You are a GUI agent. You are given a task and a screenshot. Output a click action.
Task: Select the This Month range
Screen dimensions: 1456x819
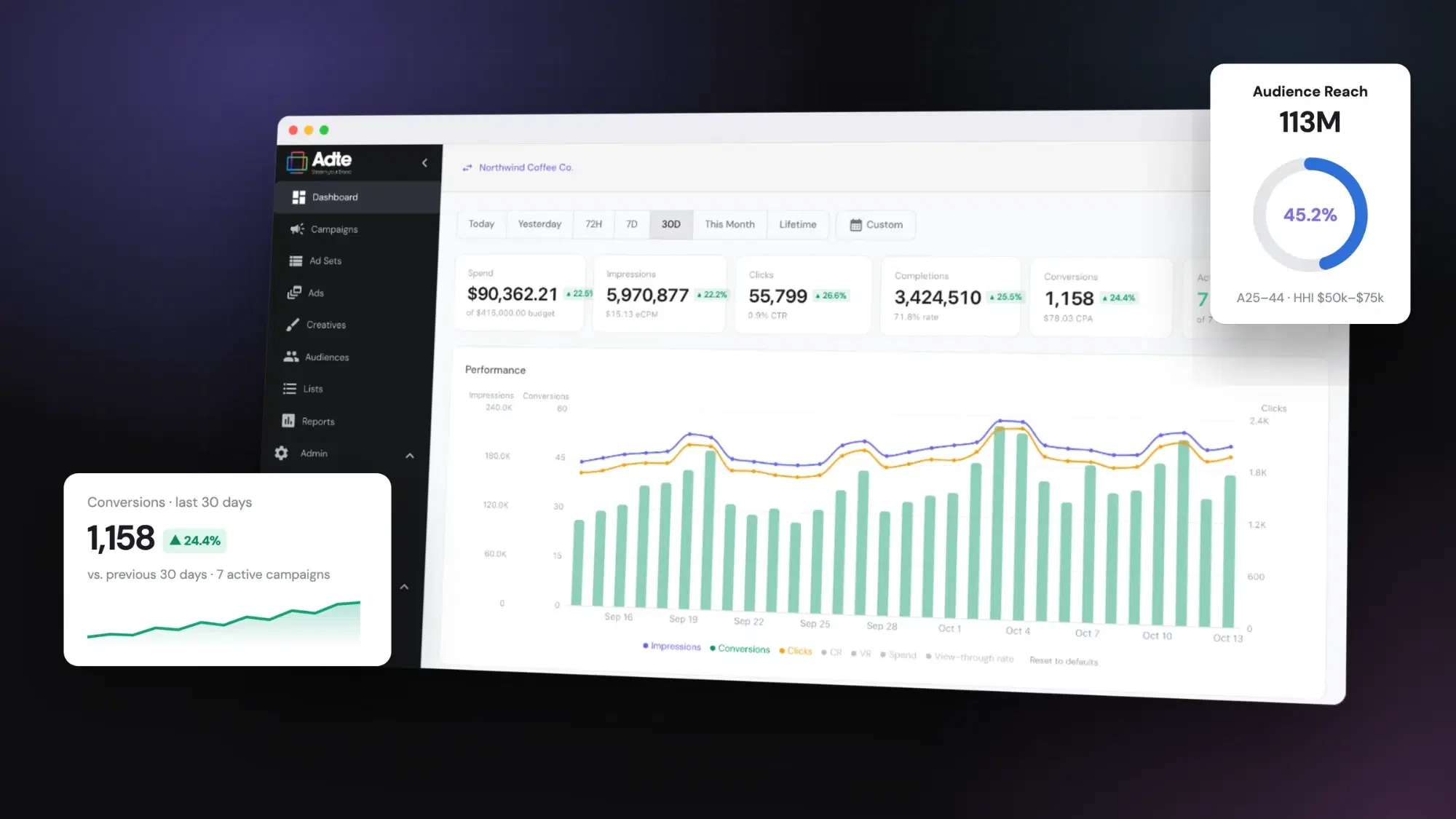click(729, 224)
